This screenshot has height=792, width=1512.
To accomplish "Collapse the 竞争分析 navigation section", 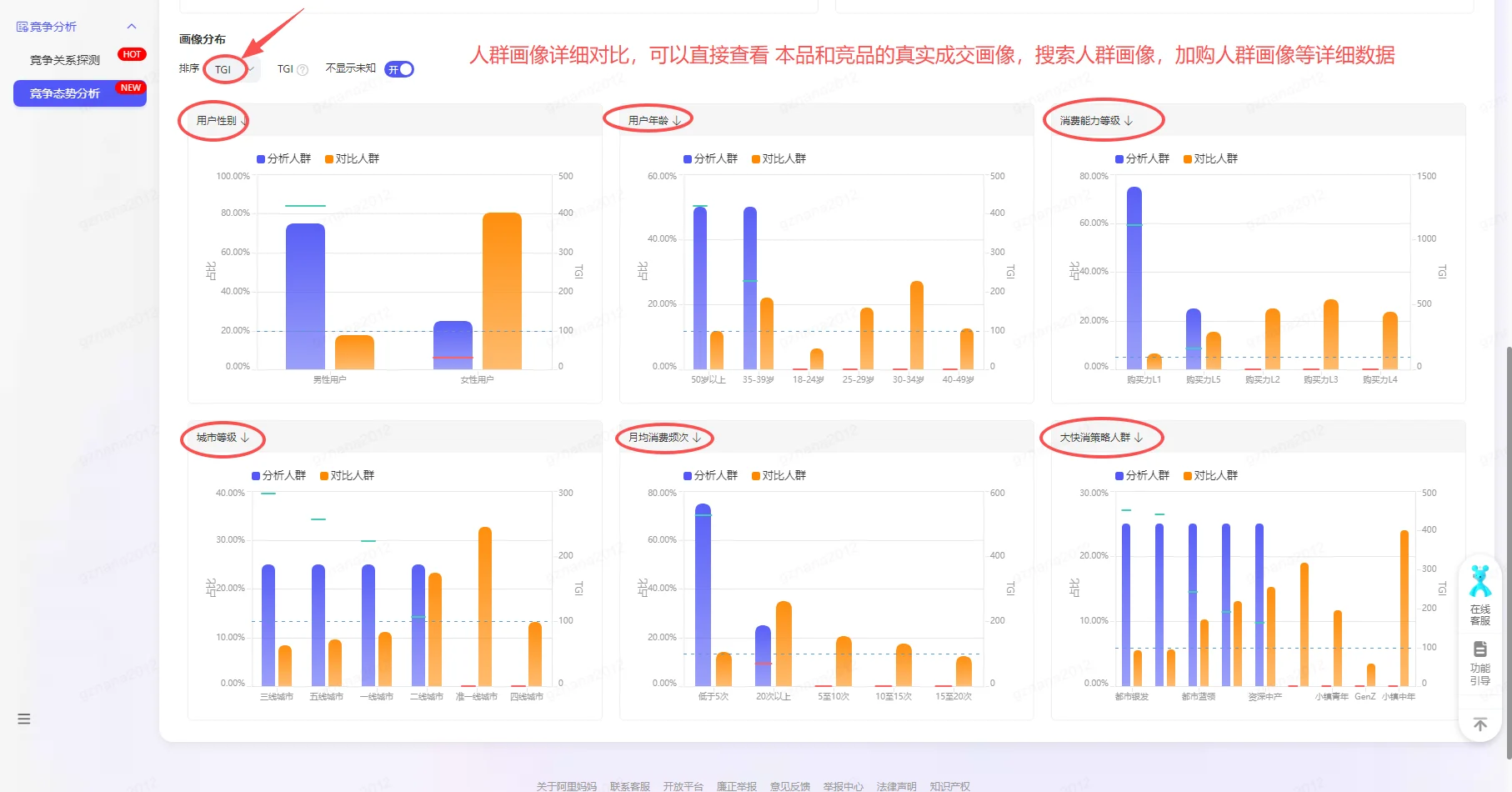I will point(131,26).
